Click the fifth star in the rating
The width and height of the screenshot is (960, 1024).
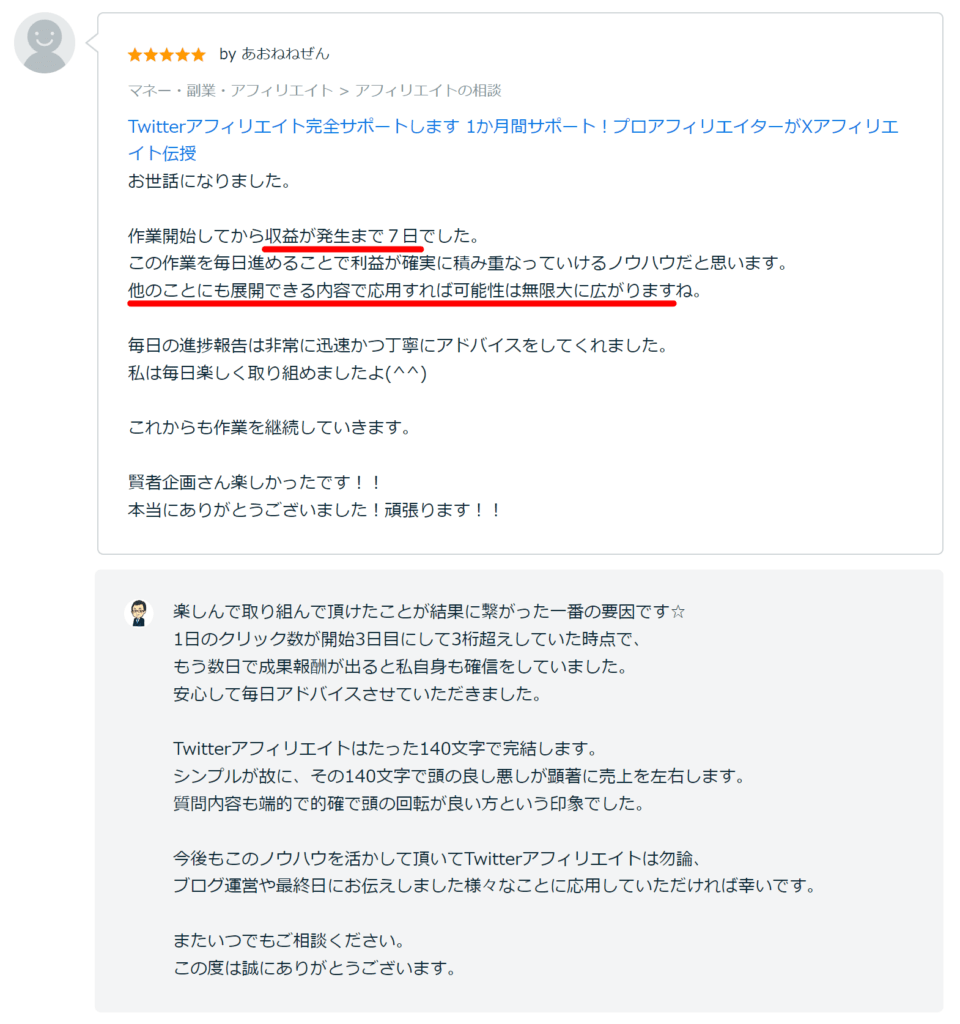pos(198,56)
